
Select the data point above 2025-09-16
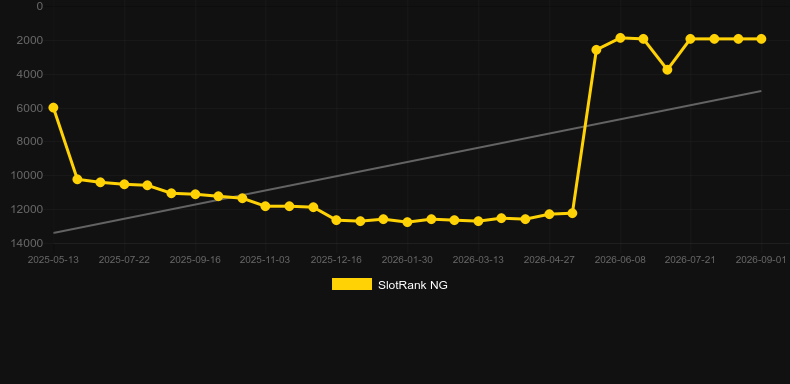tap(195, 194)
